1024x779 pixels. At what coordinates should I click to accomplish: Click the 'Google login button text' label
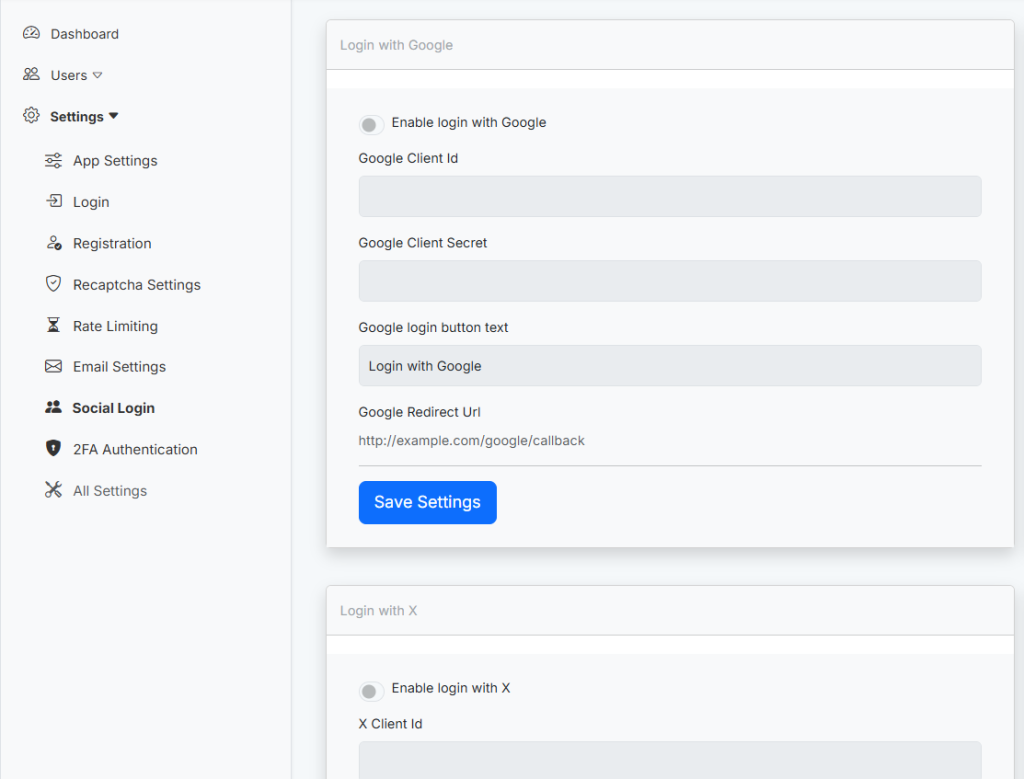[433, 328]
